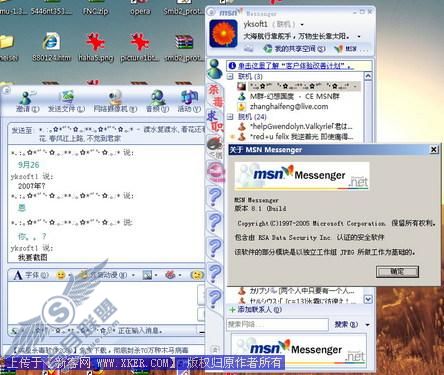Click the MSN Messenger banner at bottom

tap(299, 350)
